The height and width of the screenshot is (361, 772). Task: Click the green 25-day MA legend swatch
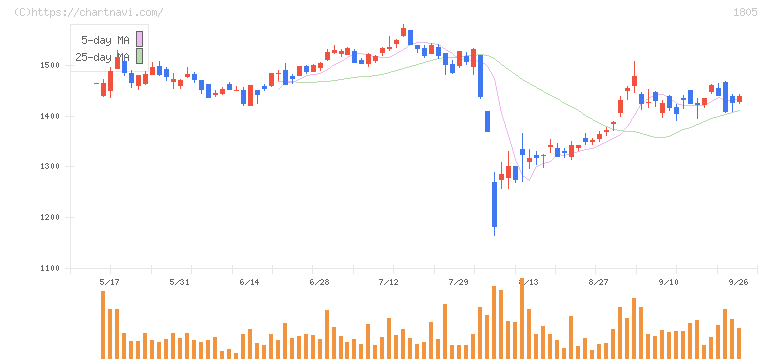click(x=139, y=56)
